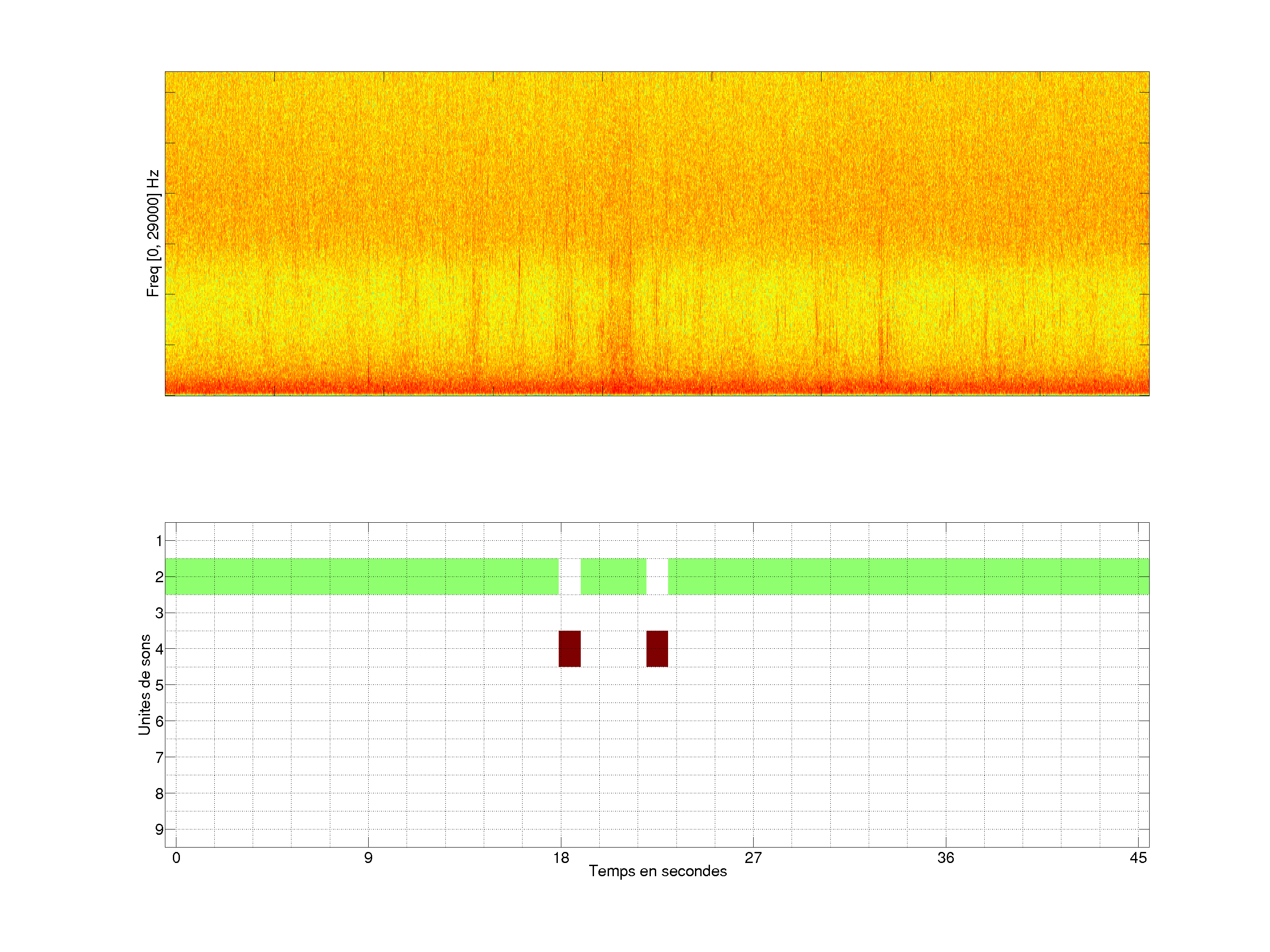The image size is (1270, 952).
Task: Click the 'Unites de sons' vertical axis label
Action: tap(145, 684)
